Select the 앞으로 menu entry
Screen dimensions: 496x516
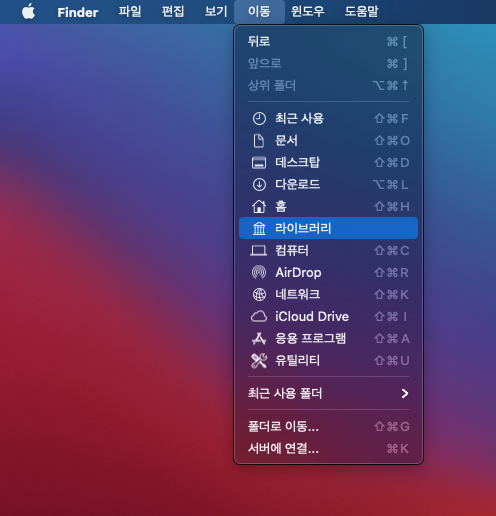click(x=328, y=63)
